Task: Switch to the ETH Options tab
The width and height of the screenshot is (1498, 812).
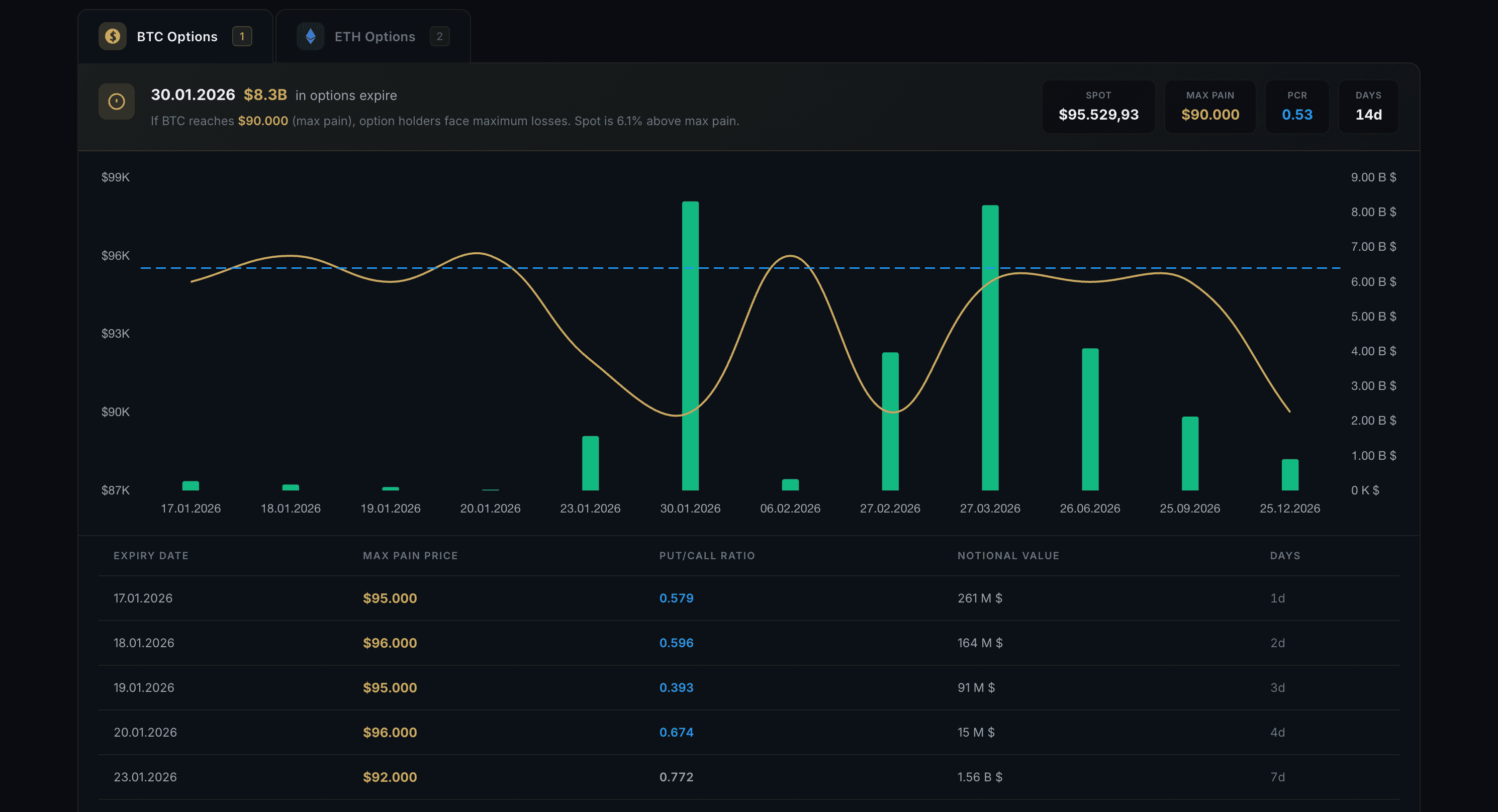Action: [374, 36]
